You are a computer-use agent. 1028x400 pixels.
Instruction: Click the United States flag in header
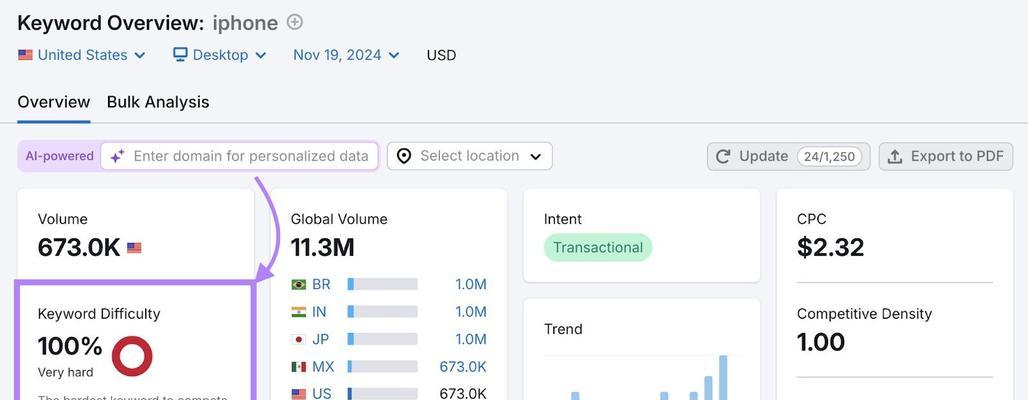26,55
